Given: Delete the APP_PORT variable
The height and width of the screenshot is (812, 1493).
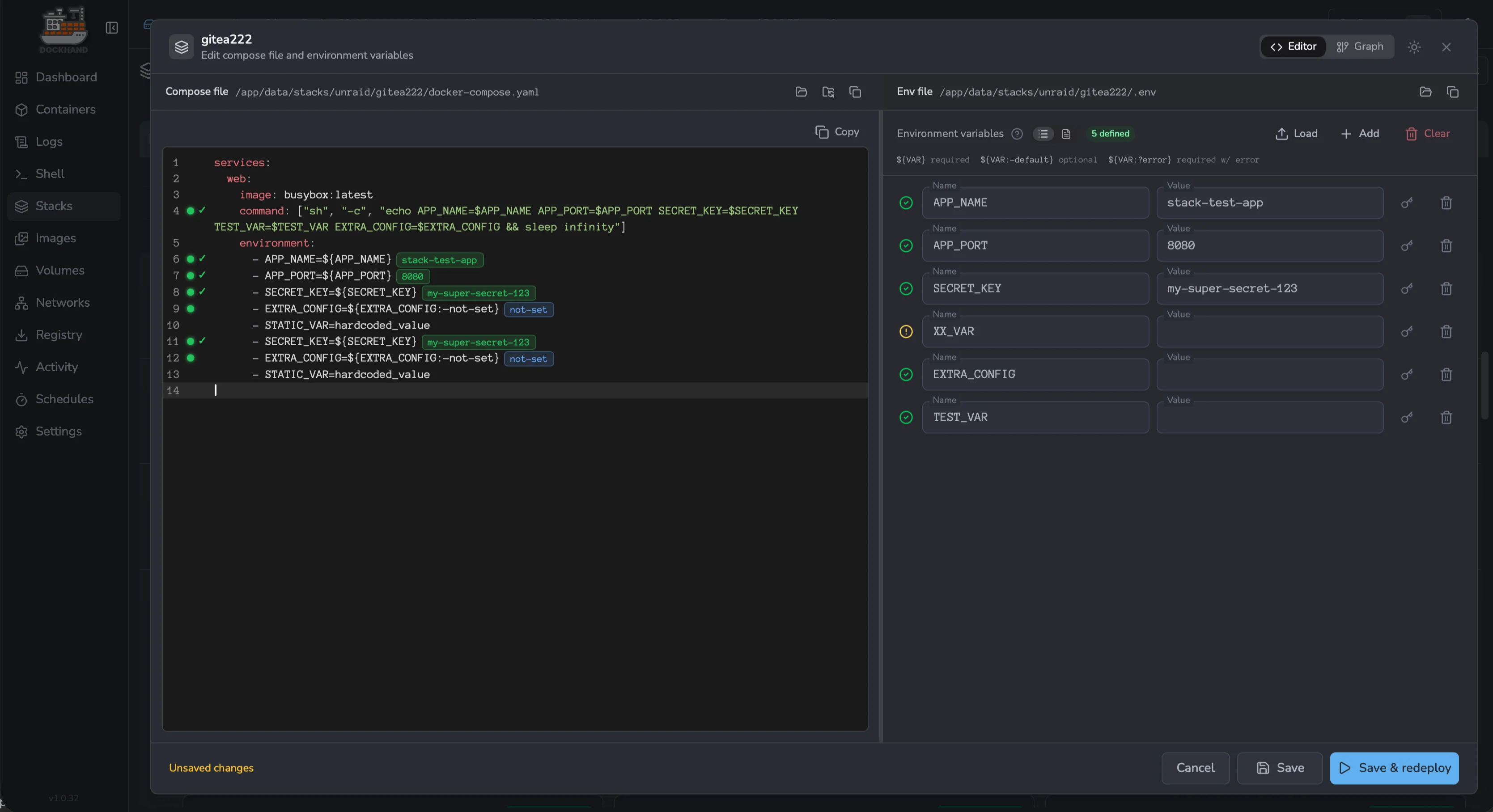Looking at the screenshot, I should coord(1446,246).
